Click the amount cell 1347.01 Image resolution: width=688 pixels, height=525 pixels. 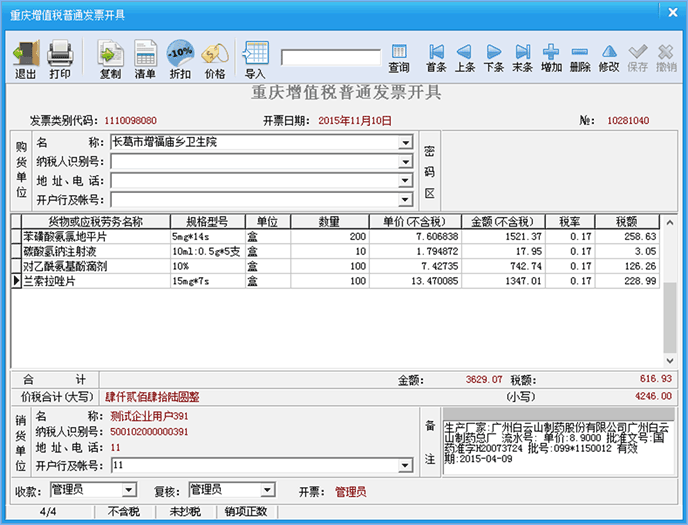(503, 281)
